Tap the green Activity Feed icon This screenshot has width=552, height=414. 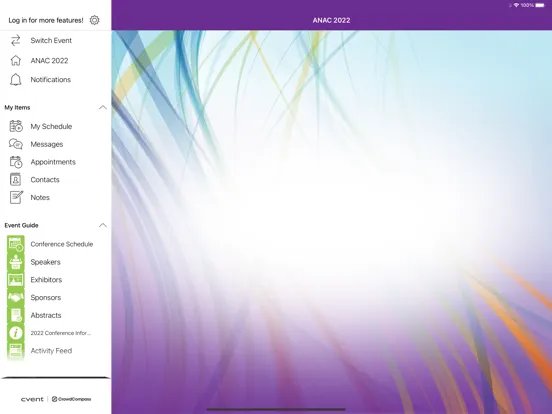(x=16, y=351)
